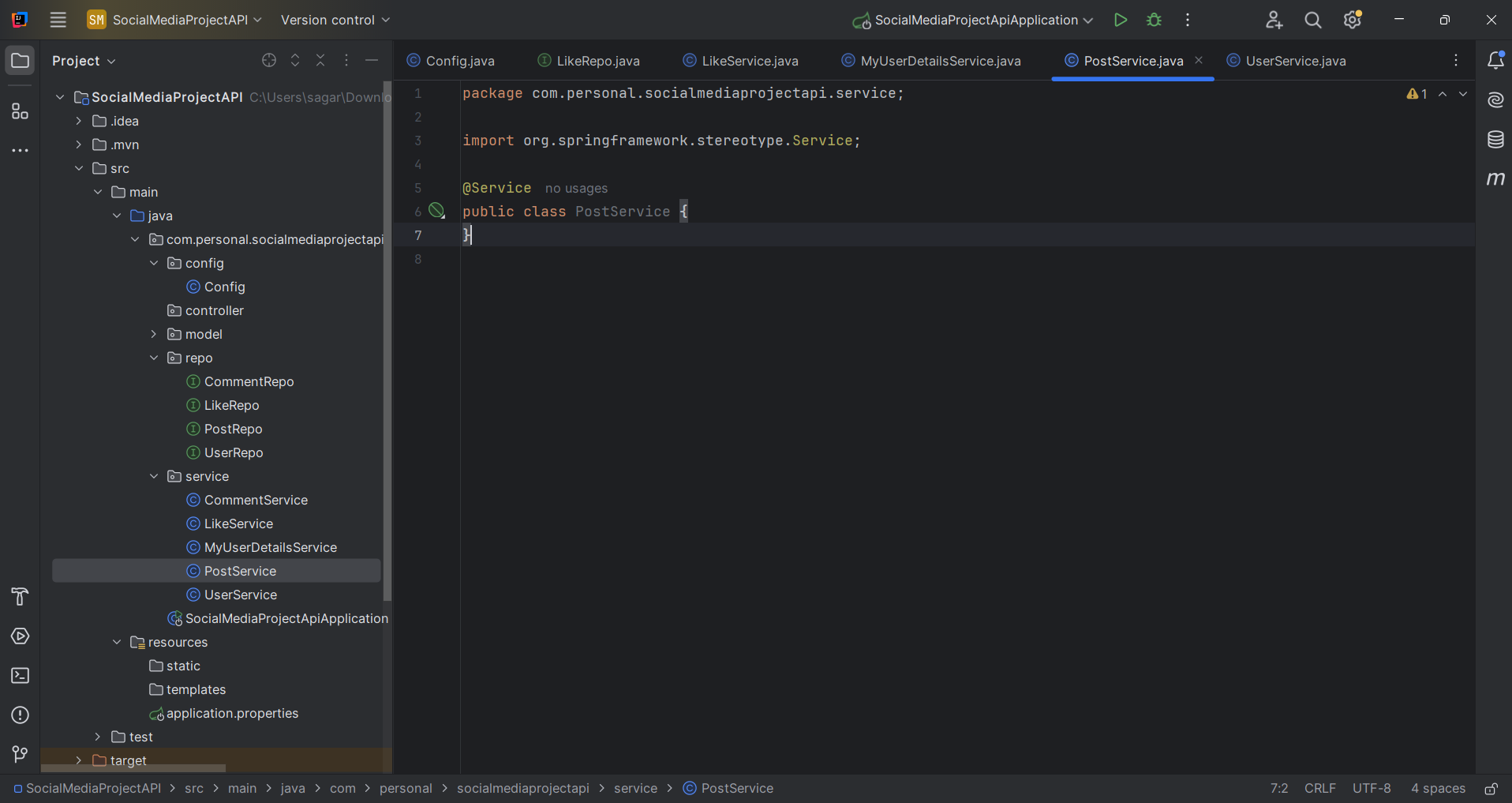Expand the .idea folder
Viewport: 1512px width, 803px height.
[79, 121]
